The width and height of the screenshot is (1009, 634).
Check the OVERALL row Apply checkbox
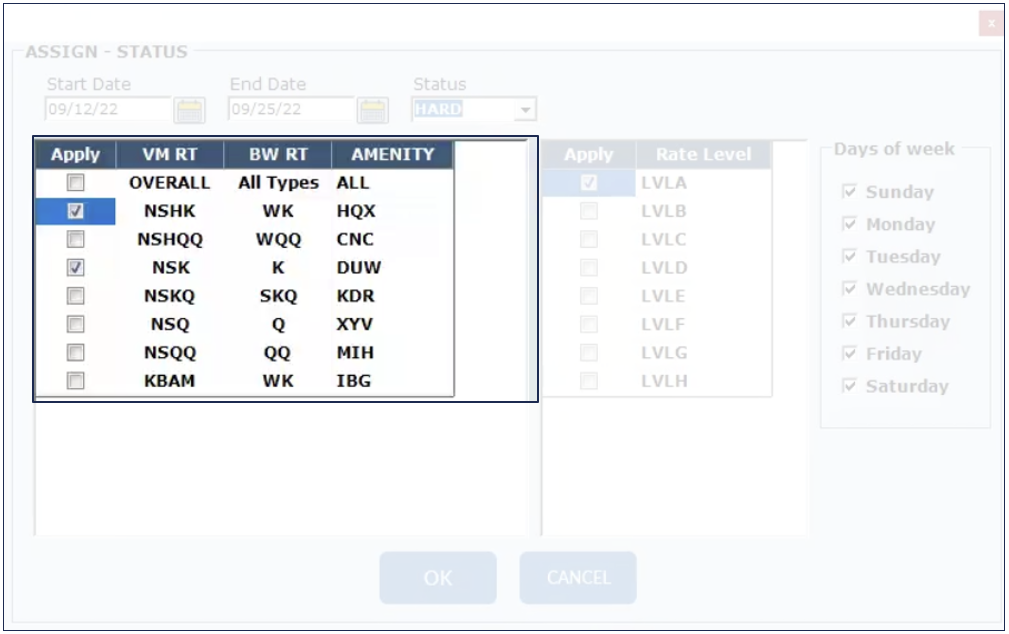pyautogui.click(x=76, y=183)
